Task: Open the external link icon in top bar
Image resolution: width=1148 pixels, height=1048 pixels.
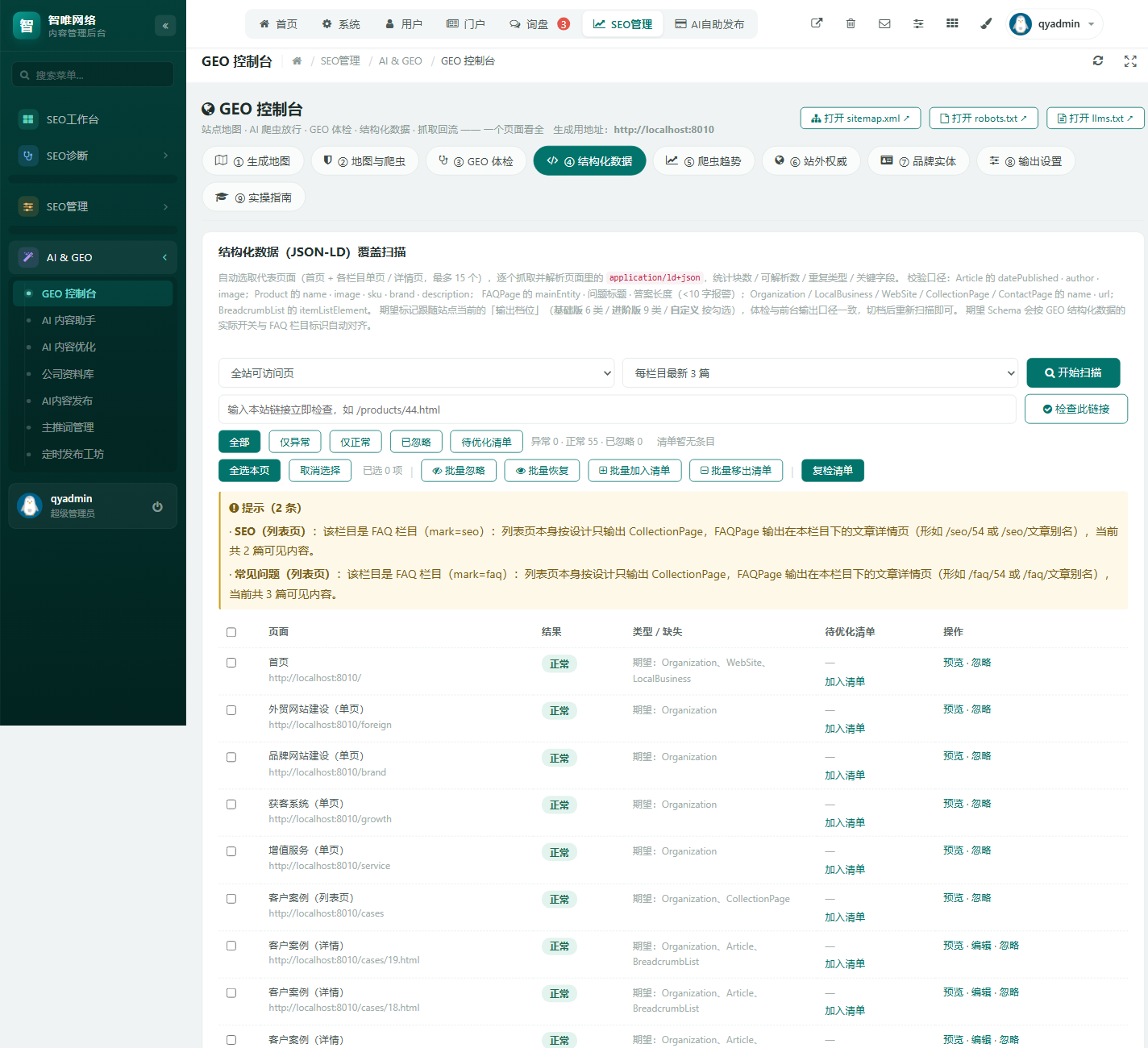Action: click(x=817, y=23)
